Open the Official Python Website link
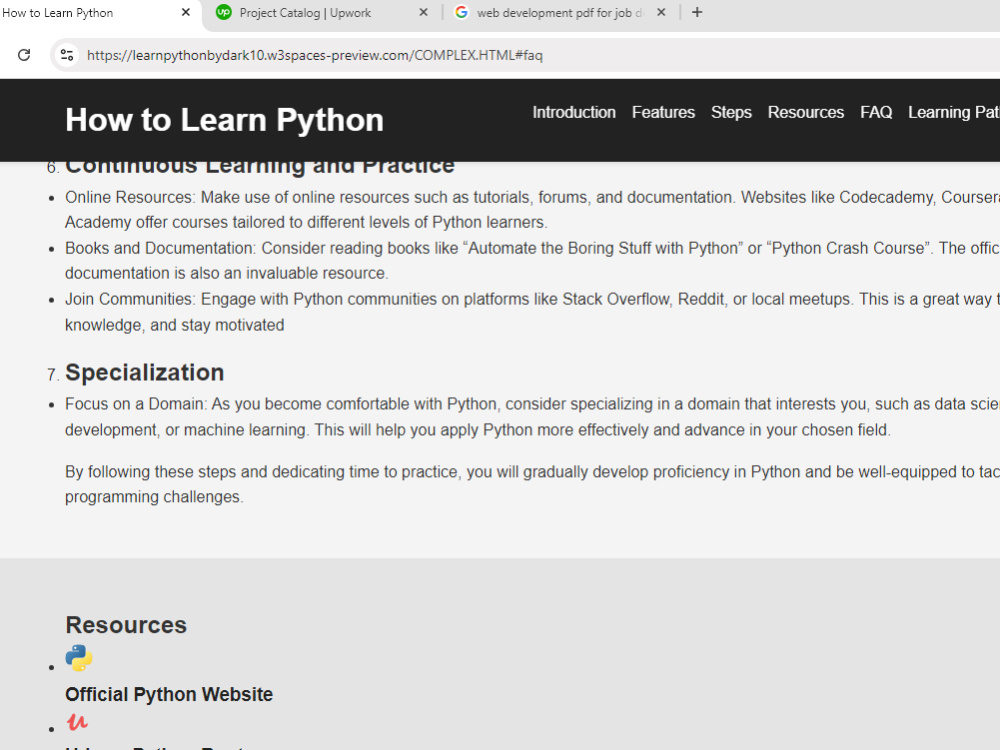 coord(169,694)
